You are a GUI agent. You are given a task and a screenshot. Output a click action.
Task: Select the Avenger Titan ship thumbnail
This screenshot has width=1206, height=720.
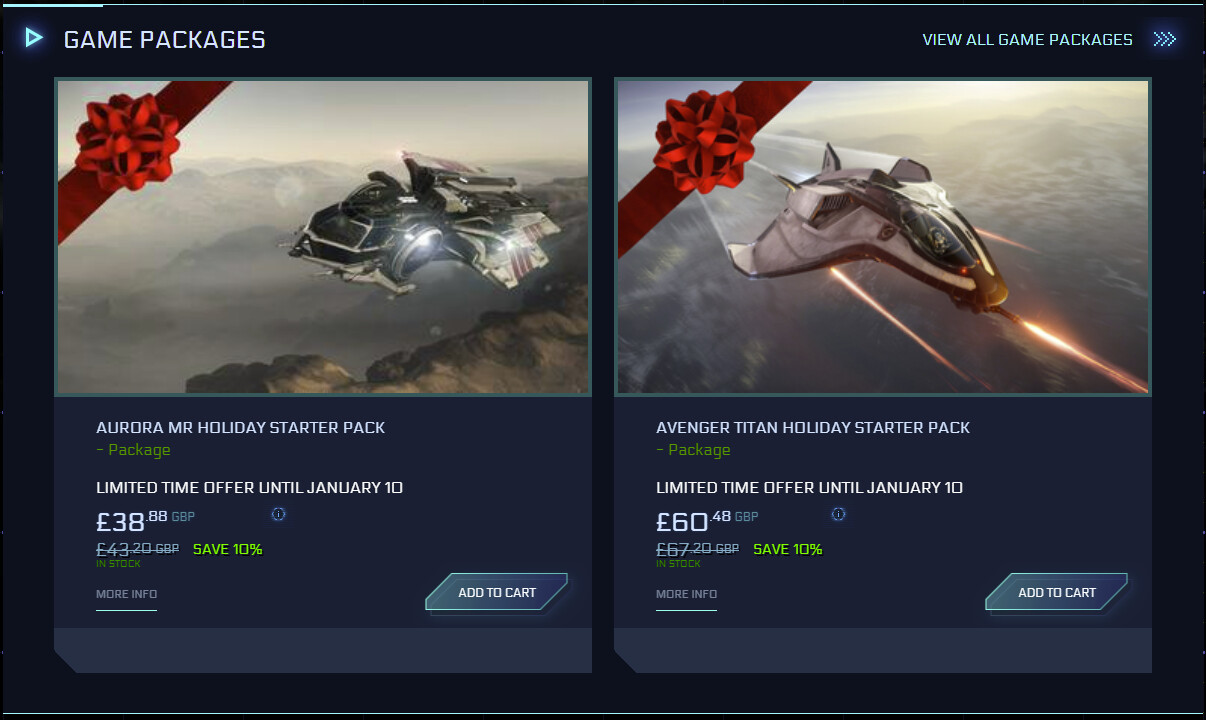[883, 237]
